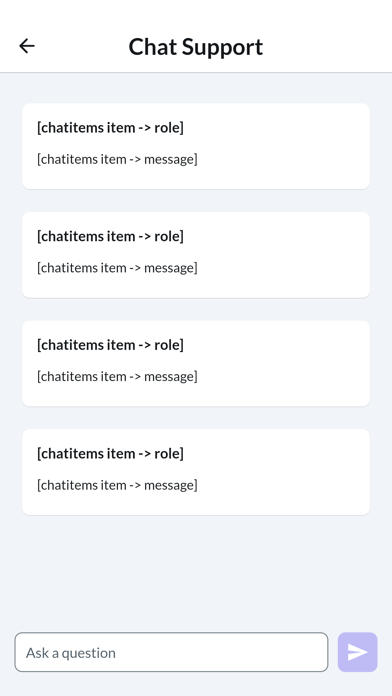Select the fourth chat card's message text
Screen dimensions: 392x696
117,485
